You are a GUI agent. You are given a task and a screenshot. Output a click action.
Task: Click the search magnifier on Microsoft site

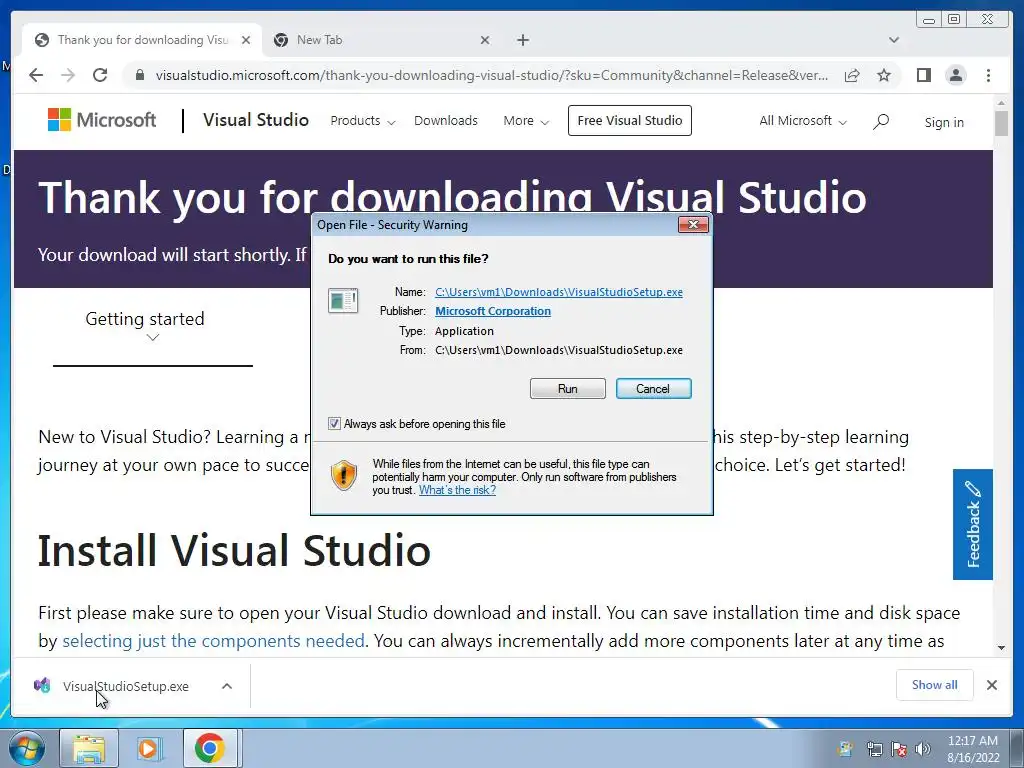[x=880, y=121]
